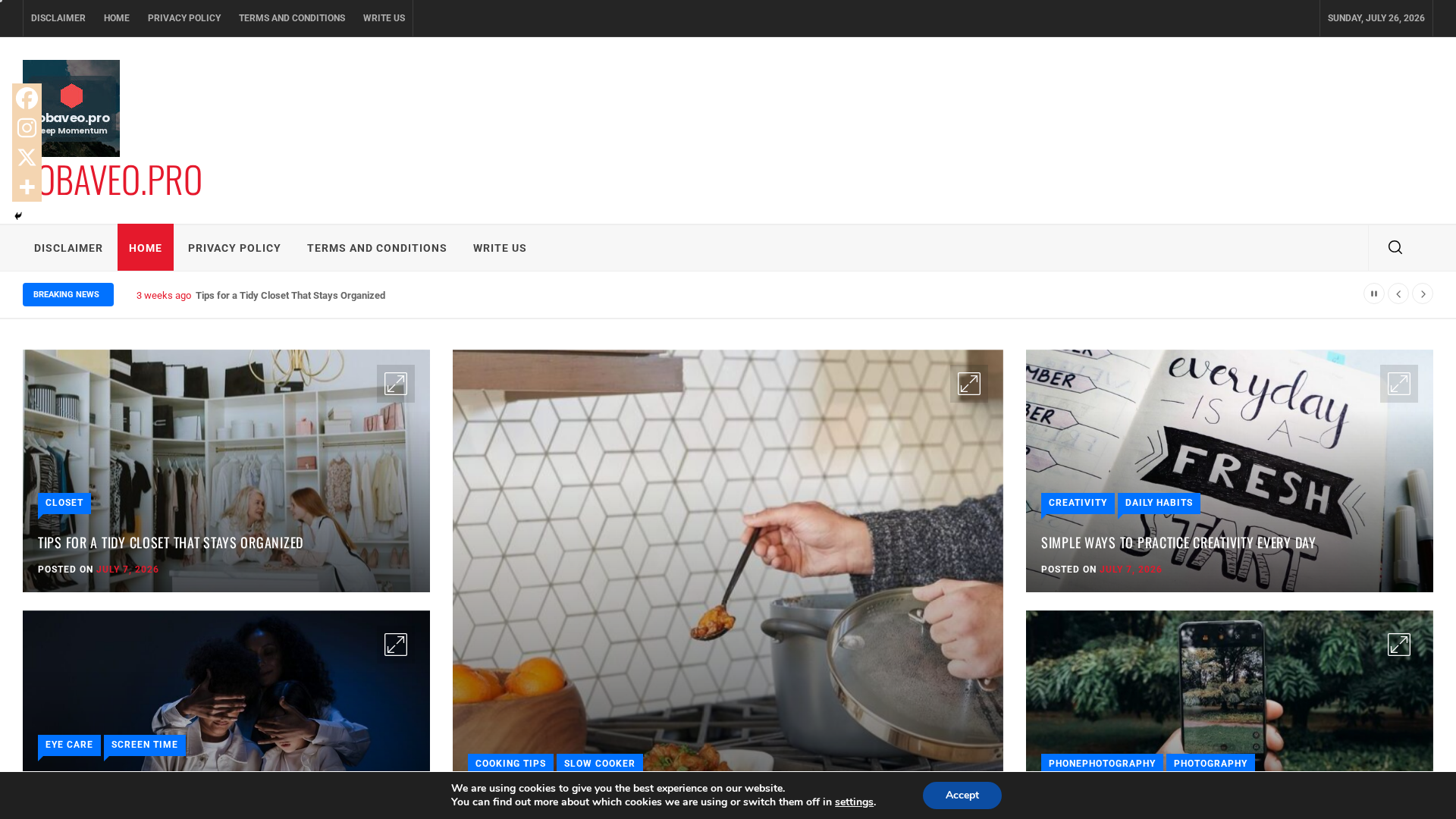This screenshot has width=1456, height=819.
Task: Open 'Tips for a Tidy Closet' post title
Action: (171, 543)
